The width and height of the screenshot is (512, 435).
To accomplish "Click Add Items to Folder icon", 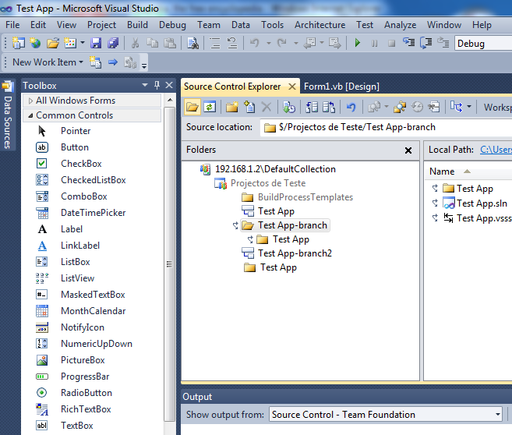I will pos(249,107).
